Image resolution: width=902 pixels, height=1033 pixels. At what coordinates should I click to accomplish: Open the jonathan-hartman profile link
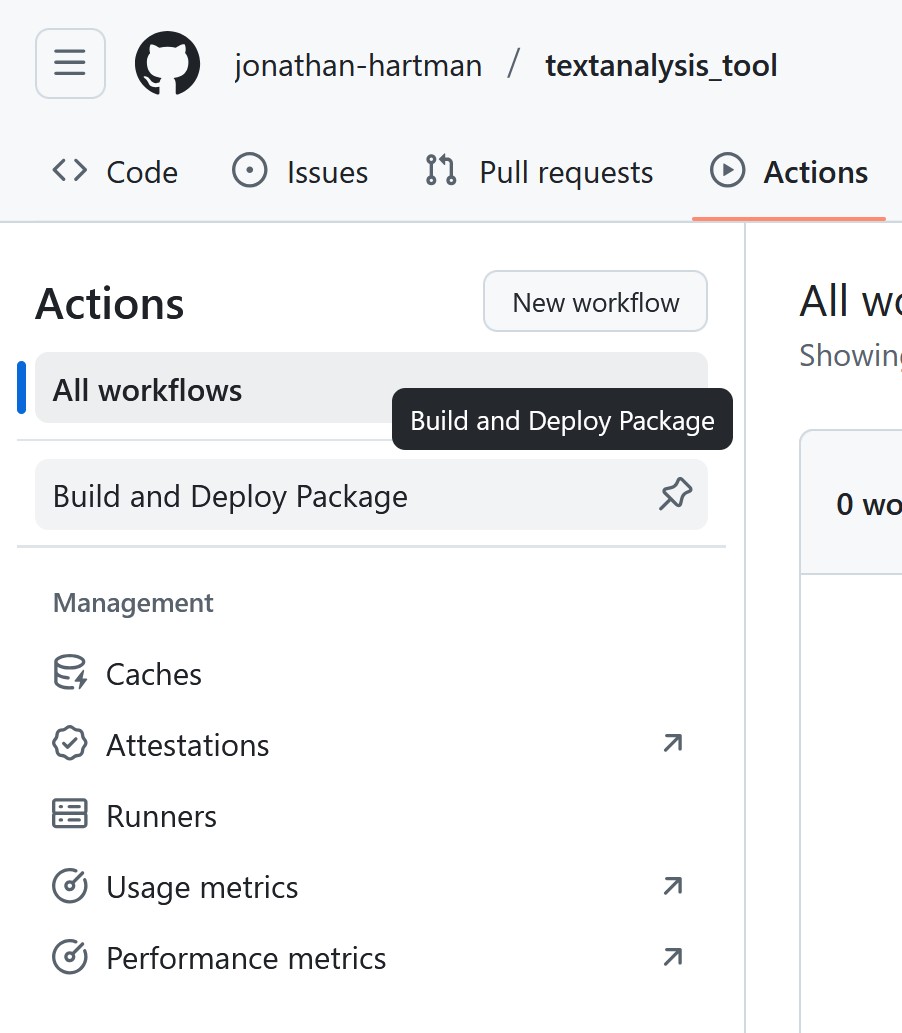tap(358, 66)
